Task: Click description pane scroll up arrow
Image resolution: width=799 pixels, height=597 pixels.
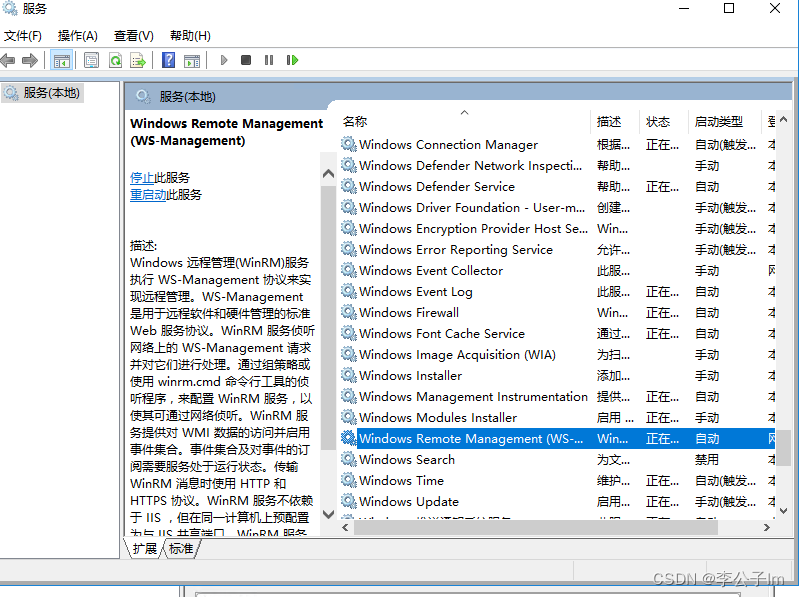Action: coord(329,174)
